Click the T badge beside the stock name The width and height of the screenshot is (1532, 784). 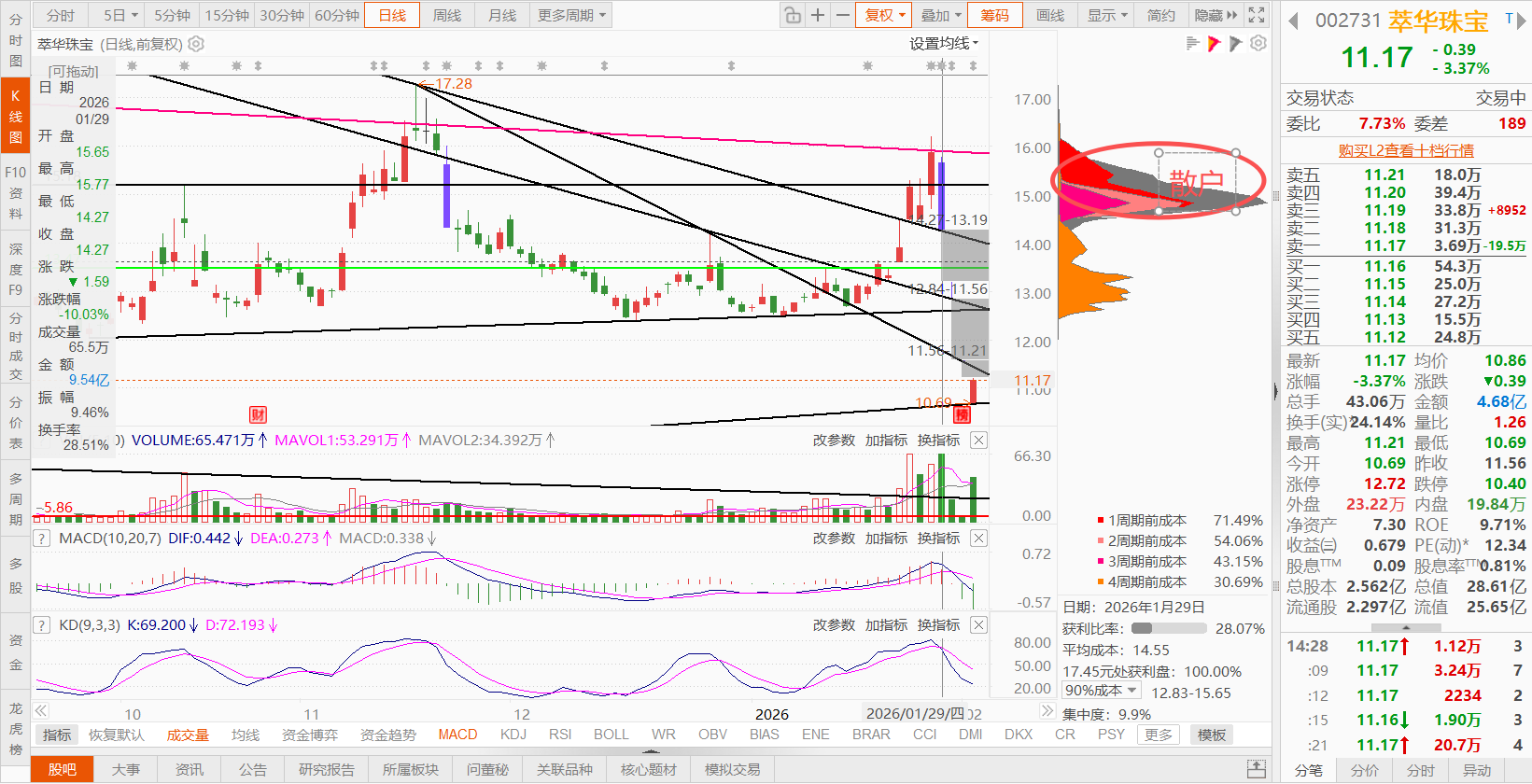pyautogui.click(x=1509, y=19)
